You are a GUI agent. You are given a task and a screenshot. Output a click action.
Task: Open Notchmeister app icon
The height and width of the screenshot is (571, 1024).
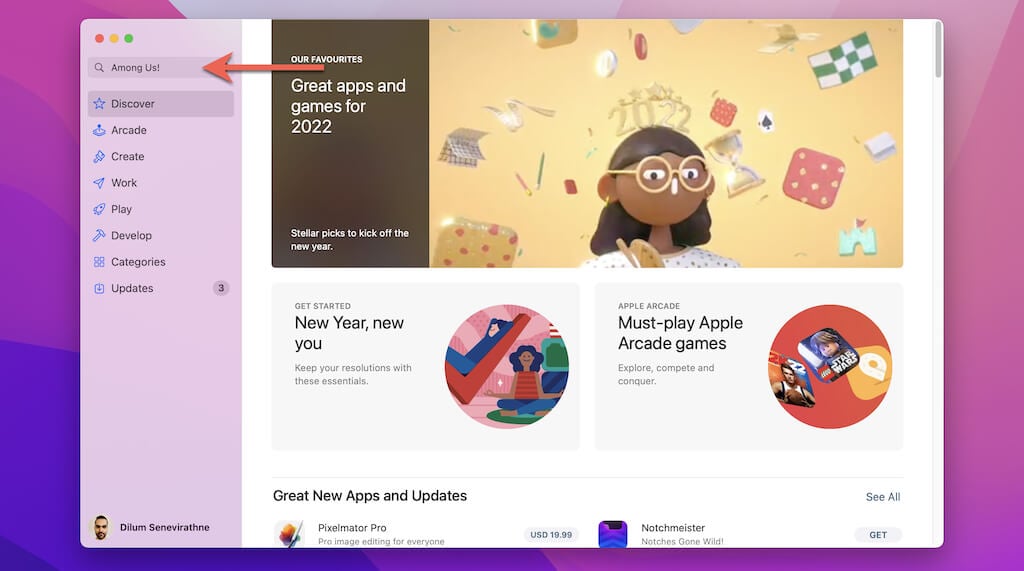(613, 534)
